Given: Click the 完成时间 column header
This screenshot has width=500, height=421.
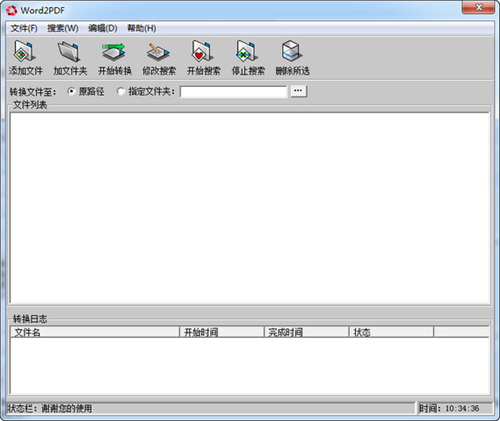Looking at the screenshot, I should pos(306,332).
